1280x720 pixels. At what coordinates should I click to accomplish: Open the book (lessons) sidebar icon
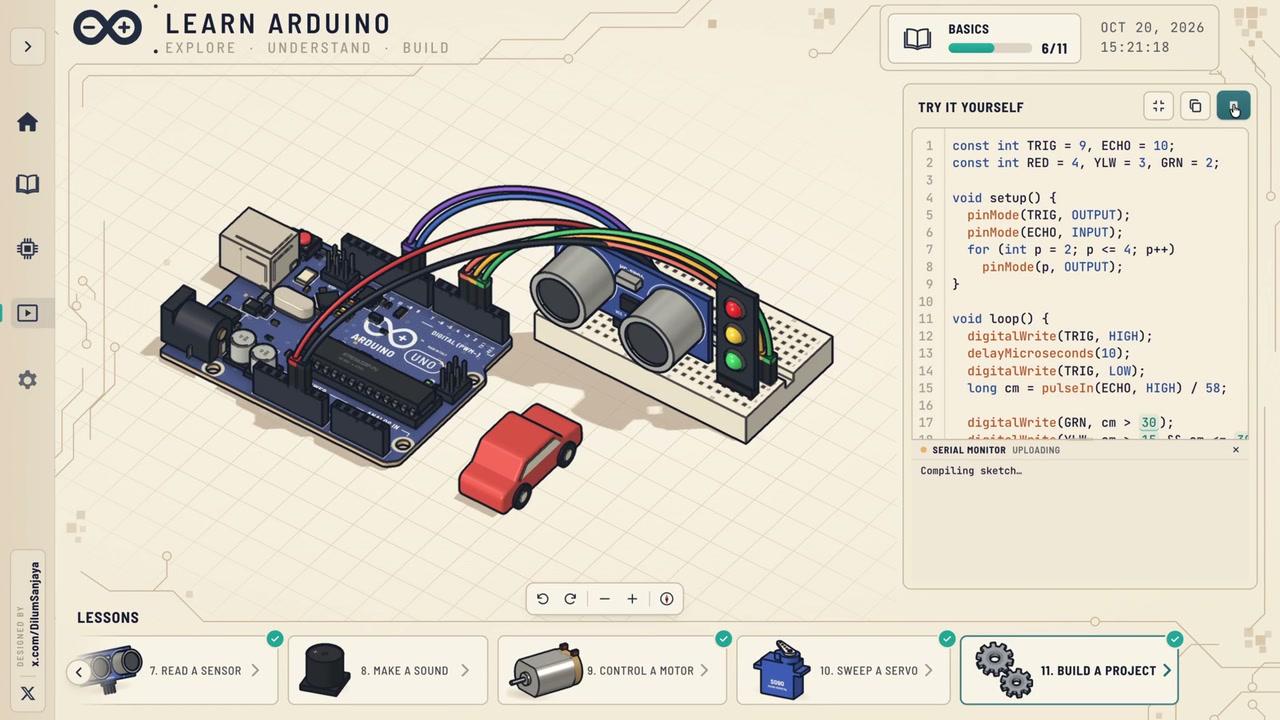(x=27, y=184)
